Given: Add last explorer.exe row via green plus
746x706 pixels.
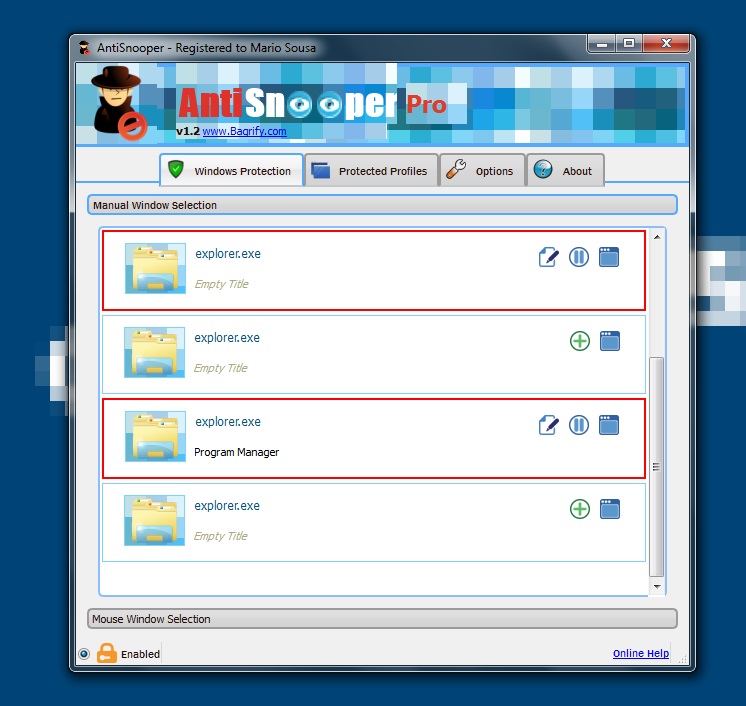Looking at the screenshot, I should 579,509.
